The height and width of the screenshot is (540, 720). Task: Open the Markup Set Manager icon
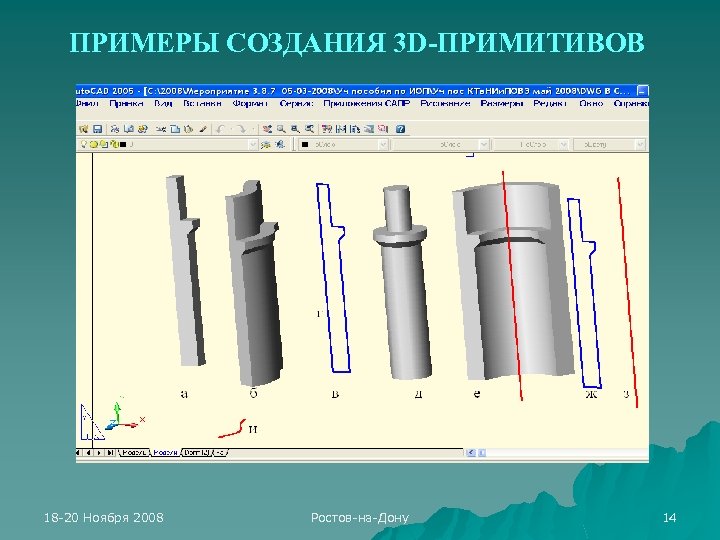(x=383, y=129)
